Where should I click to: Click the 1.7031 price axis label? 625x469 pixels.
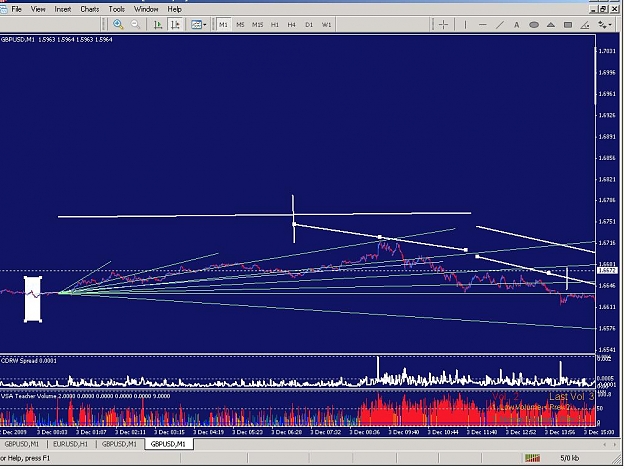(x=607, y=51)
